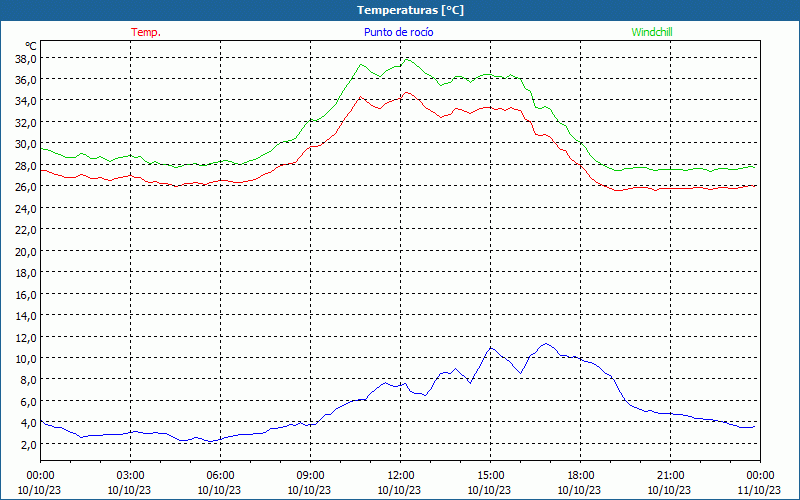Click the '36,0' y-axis value

click(x=26, y=80)
